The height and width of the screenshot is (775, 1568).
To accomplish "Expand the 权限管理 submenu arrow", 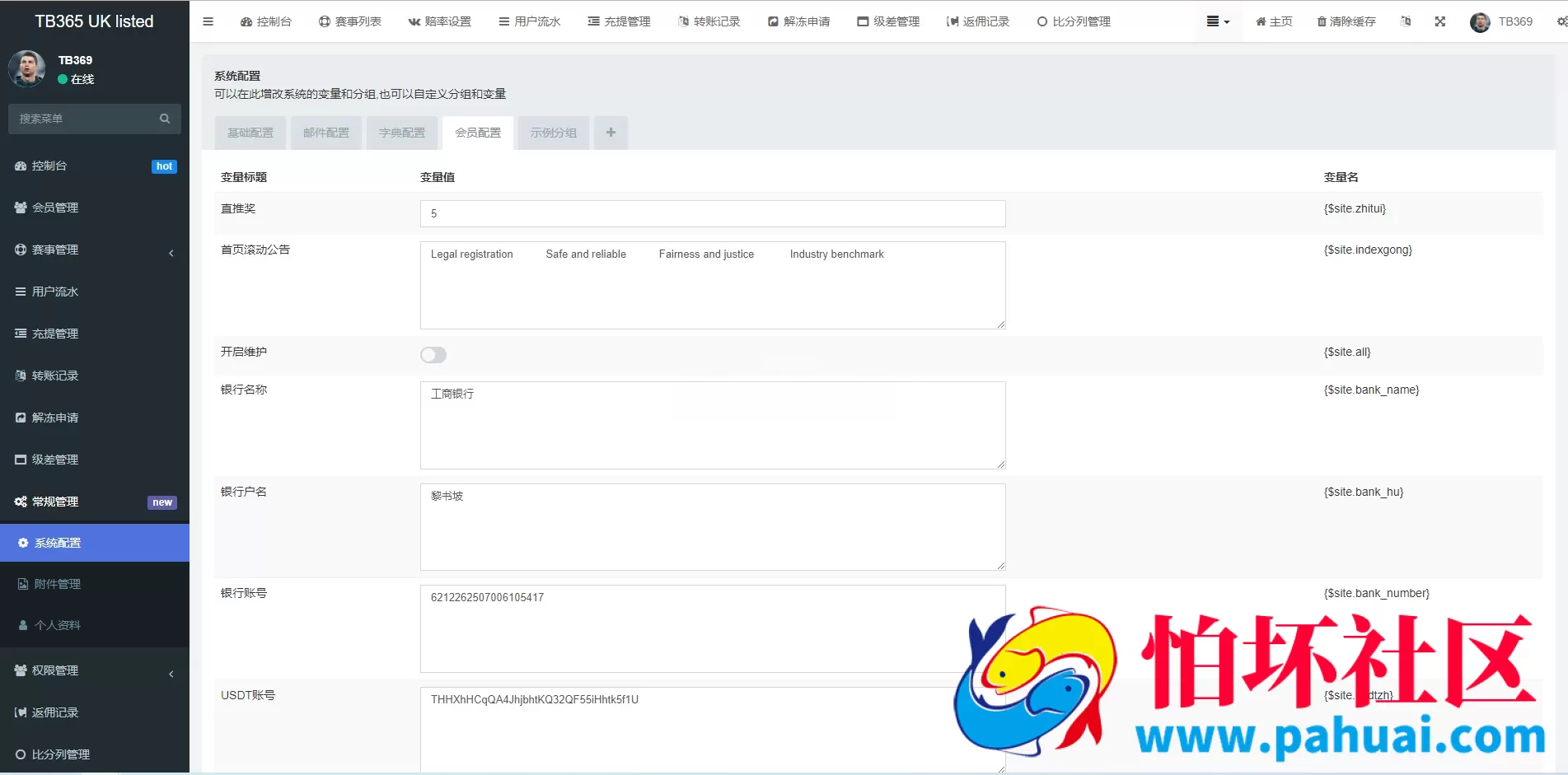I will pyautogui.click(x=171, y=674).
